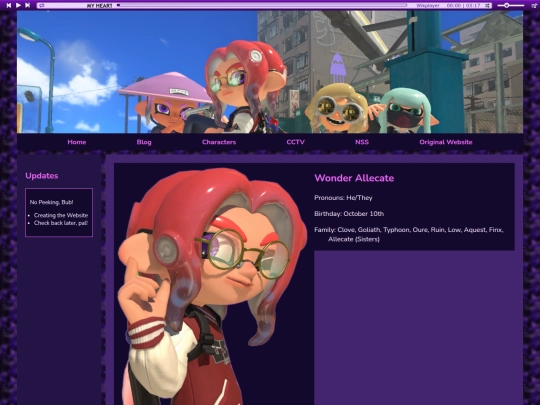This screenshot has width=540, height=405.
Task: Click the Pronouns: He/They line
Action: [x=343, y=198]
